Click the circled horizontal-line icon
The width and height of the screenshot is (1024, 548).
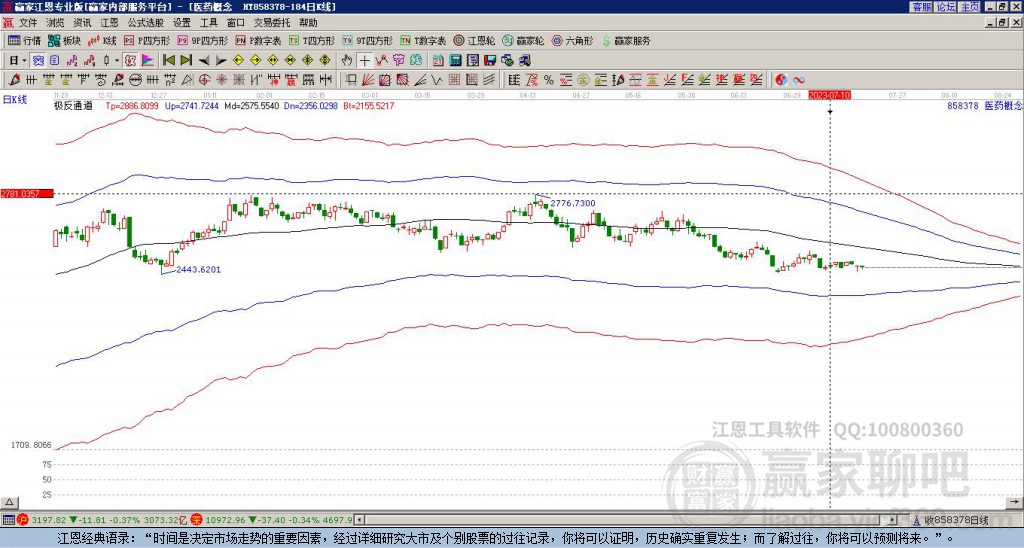click(135, 80)
